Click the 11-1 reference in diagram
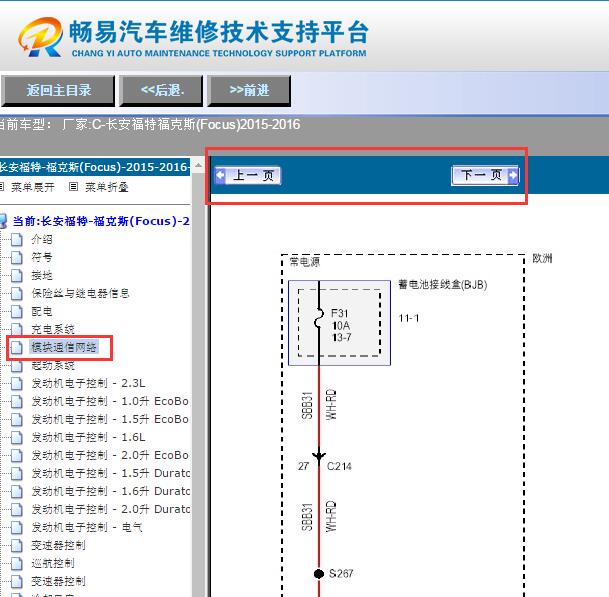 [x=409, y=318]
